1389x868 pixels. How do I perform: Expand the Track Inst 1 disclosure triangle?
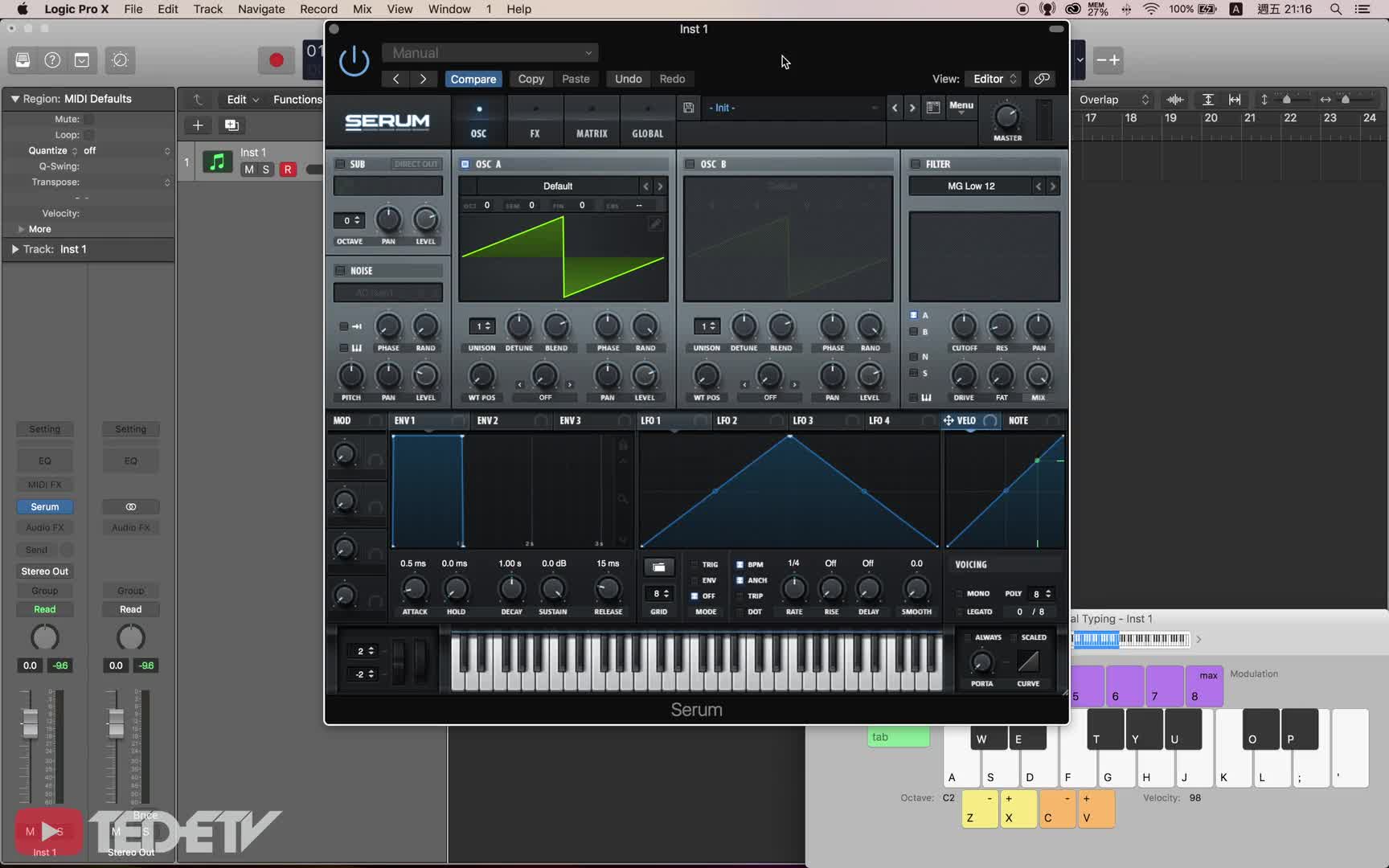[x=14, y=249]
